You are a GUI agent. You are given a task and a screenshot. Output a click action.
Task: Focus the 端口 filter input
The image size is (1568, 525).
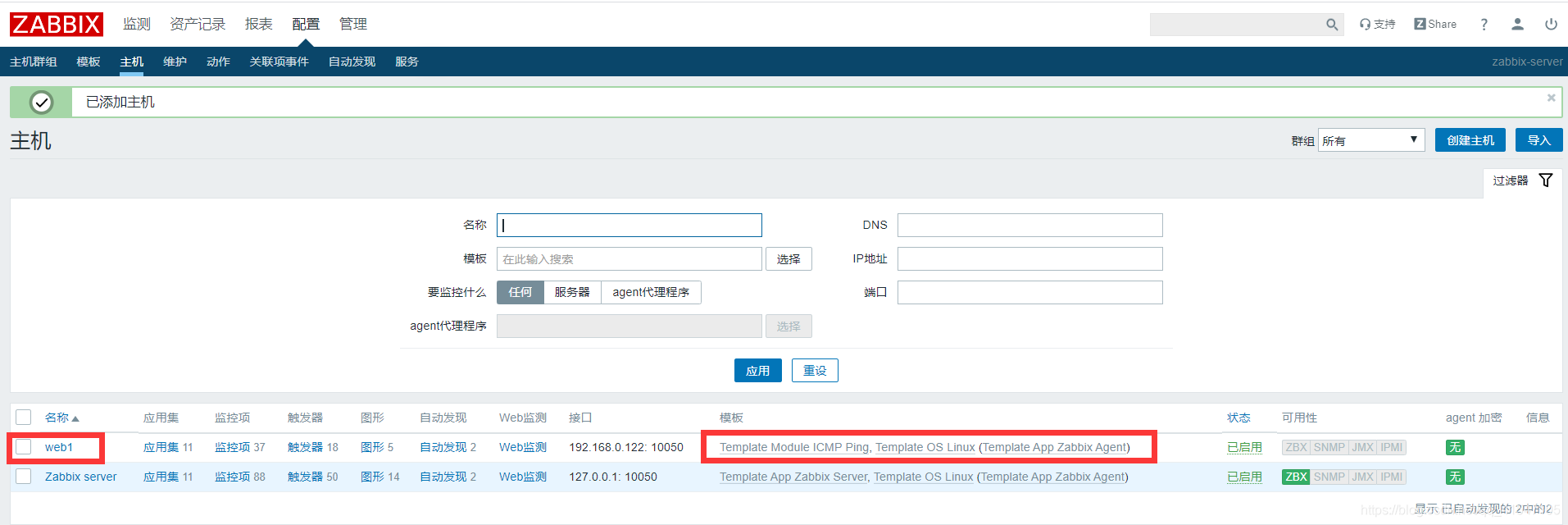click(1030, 293)
